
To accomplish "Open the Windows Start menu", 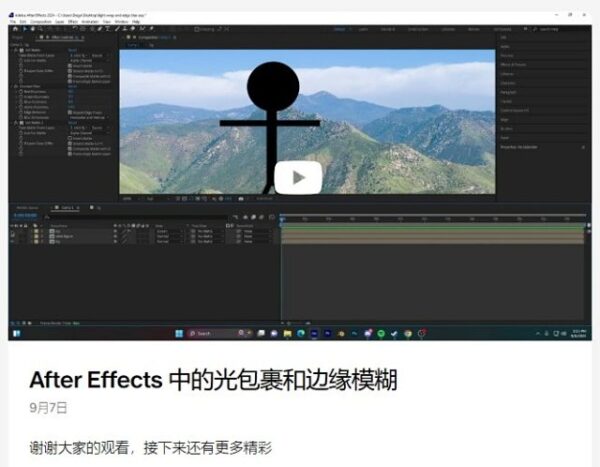I will 179,333.
